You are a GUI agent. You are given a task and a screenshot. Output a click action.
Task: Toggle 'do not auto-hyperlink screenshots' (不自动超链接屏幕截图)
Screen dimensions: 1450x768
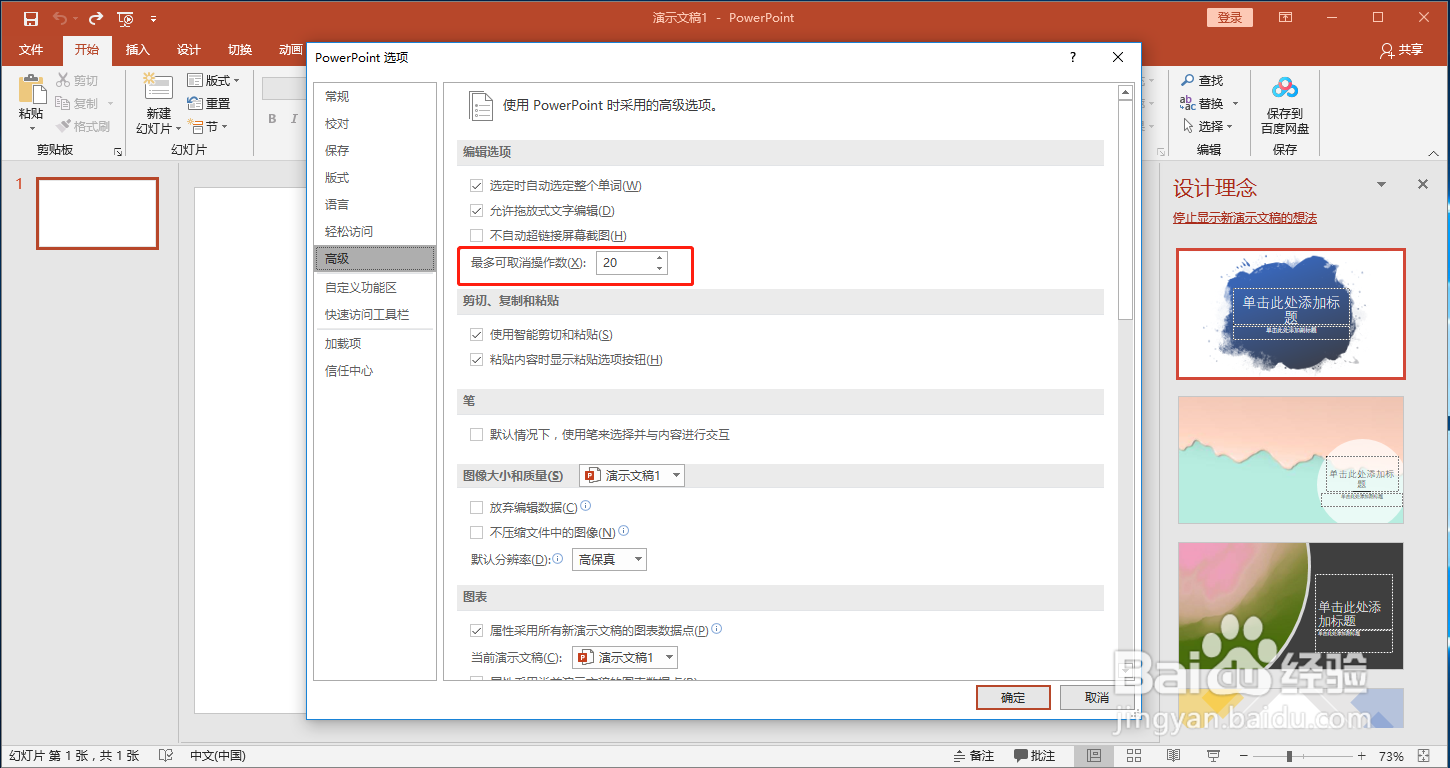tap(477, 236)
